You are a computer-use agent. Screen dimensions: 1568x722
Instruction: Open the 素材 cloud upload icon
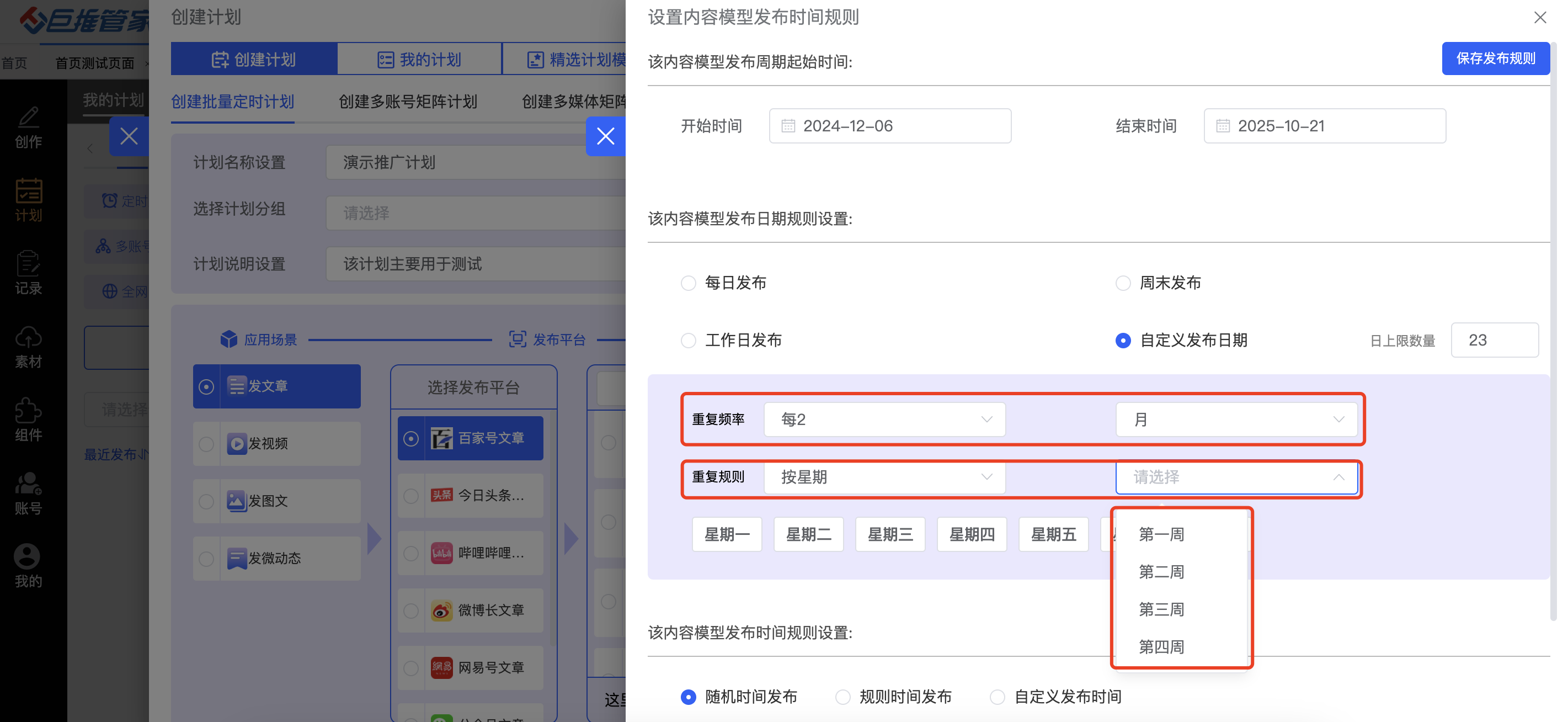[28, 338]
